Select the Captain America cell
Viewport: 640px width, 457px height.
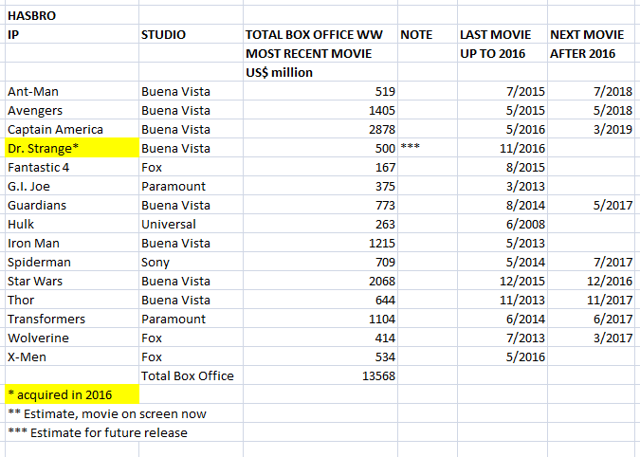[x=72, y=129]
